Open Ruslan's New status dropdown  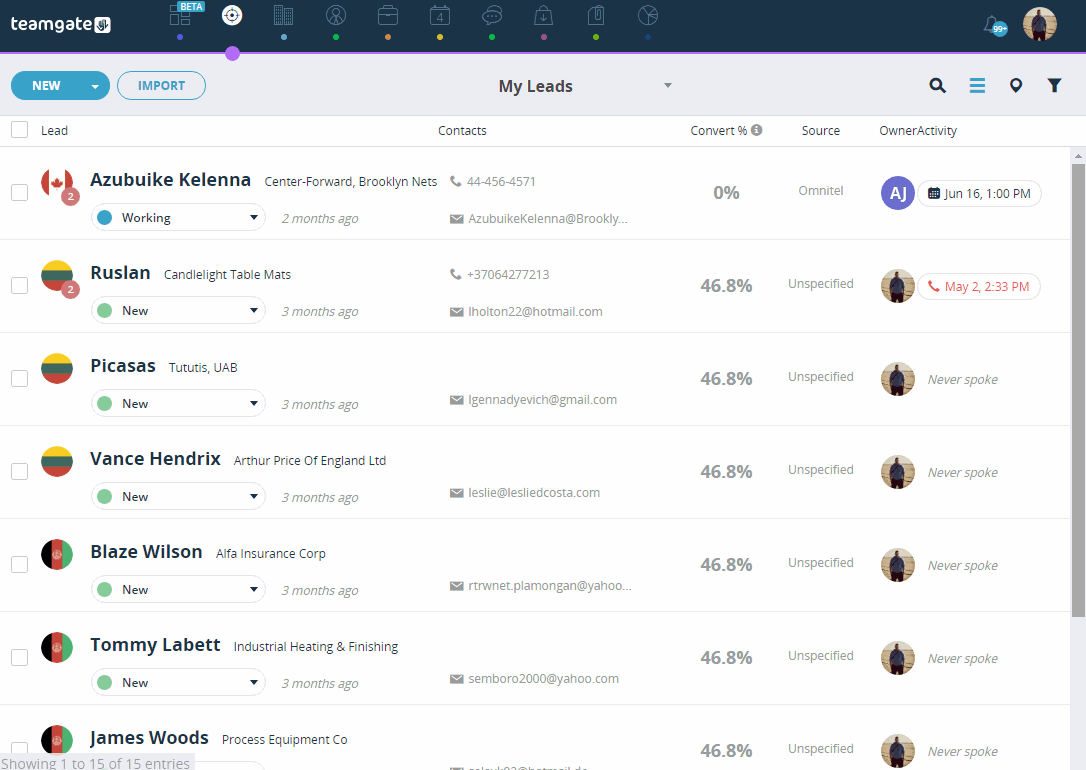178,310
